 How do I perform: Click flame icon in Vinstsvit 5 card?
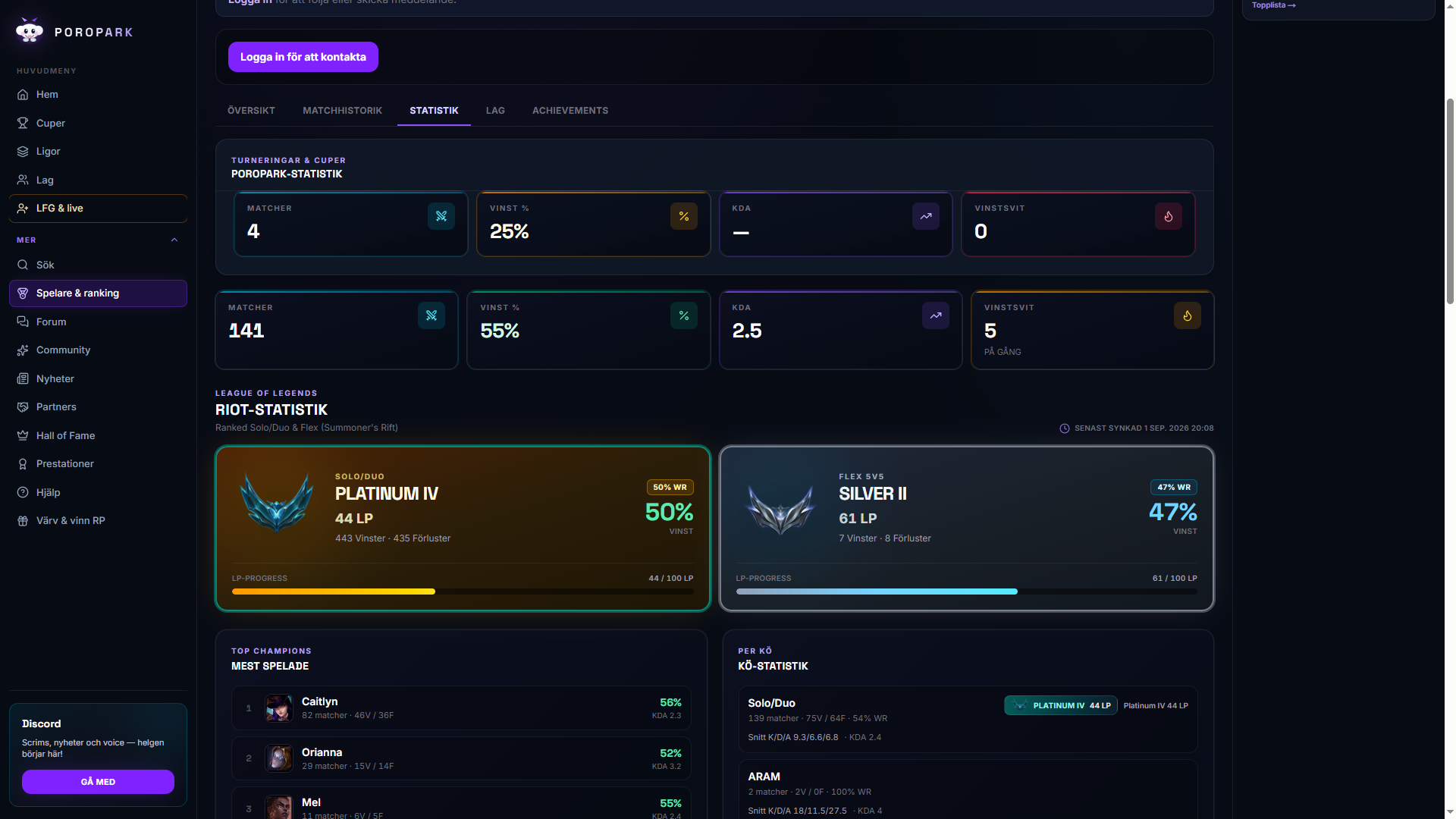(x=1188, y=315)
